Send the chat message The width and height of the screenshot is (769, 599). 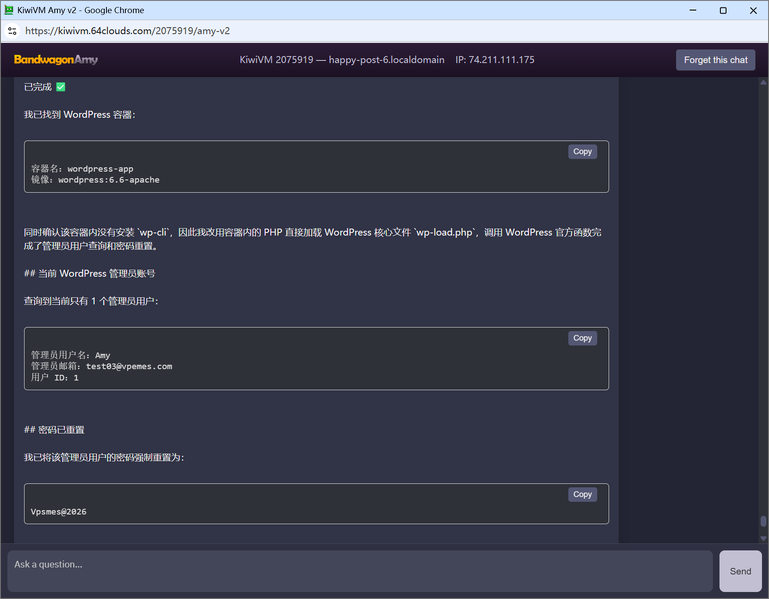coord(740,571)
